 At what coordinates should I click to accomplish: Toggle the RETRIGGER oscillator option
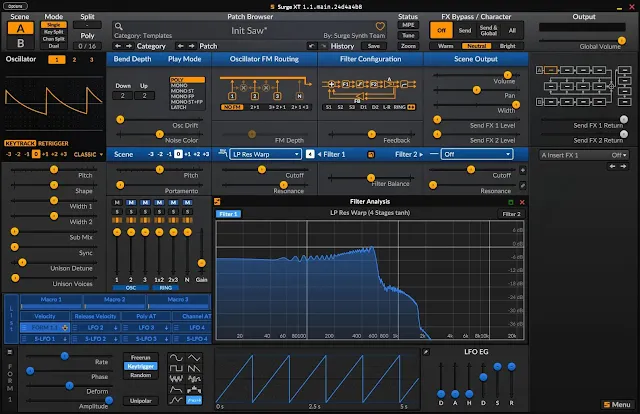pos(53,143)
